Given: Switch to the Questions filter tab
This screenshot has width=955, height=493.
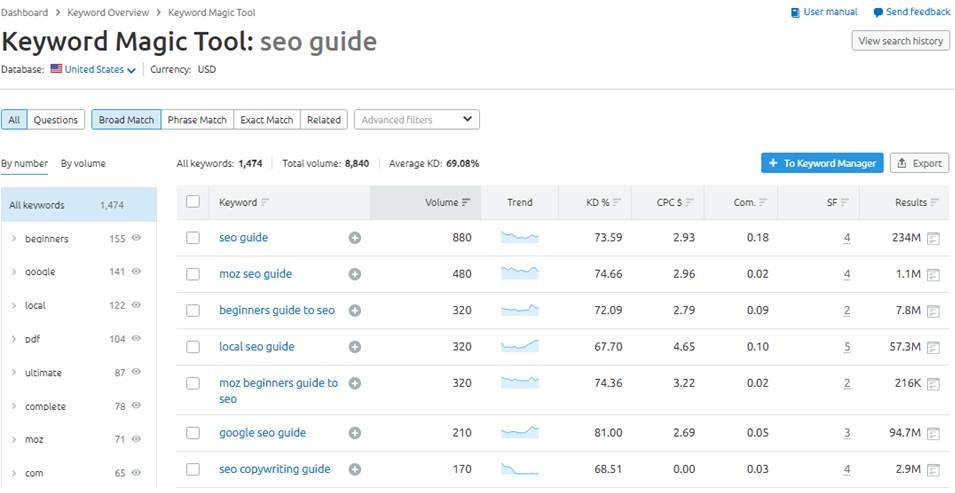Looking at the screenshot, I should click(55, 119).
